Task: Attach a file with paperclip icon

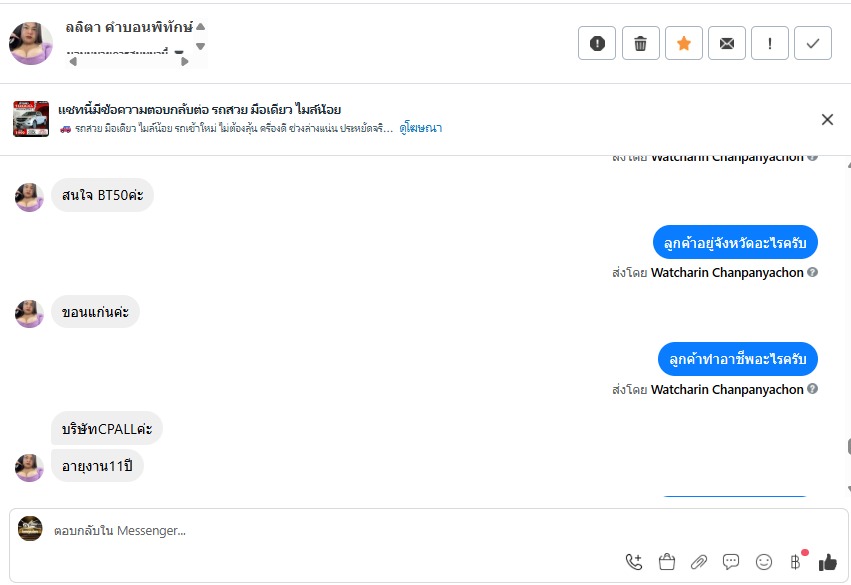Action: pos(699,562)
